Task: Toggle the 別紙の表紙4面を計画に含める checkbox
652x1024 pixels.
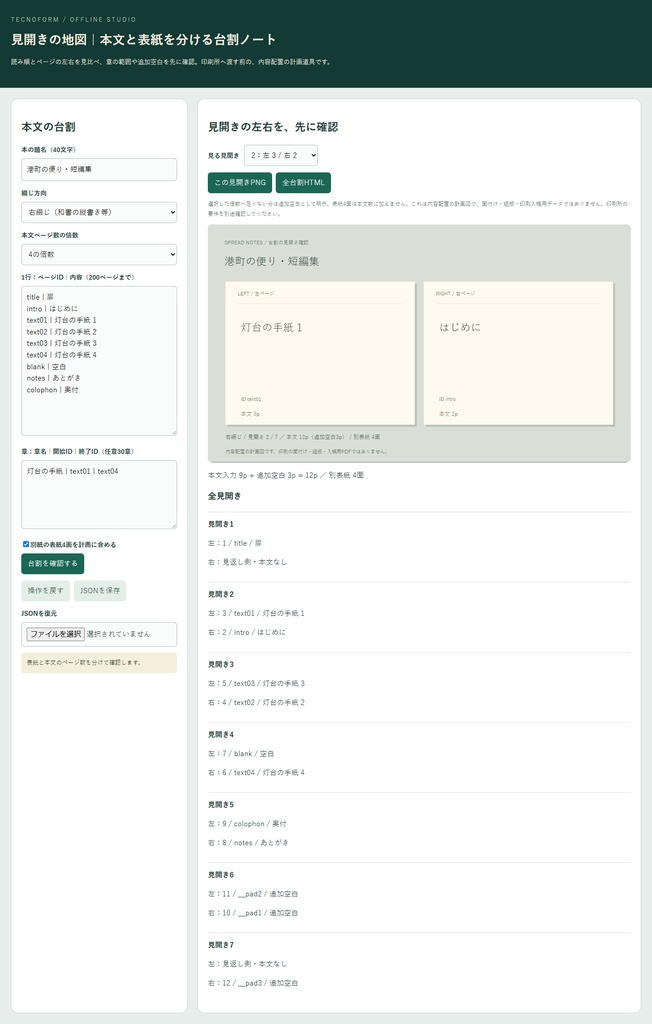Action: (x=26, y=544)
